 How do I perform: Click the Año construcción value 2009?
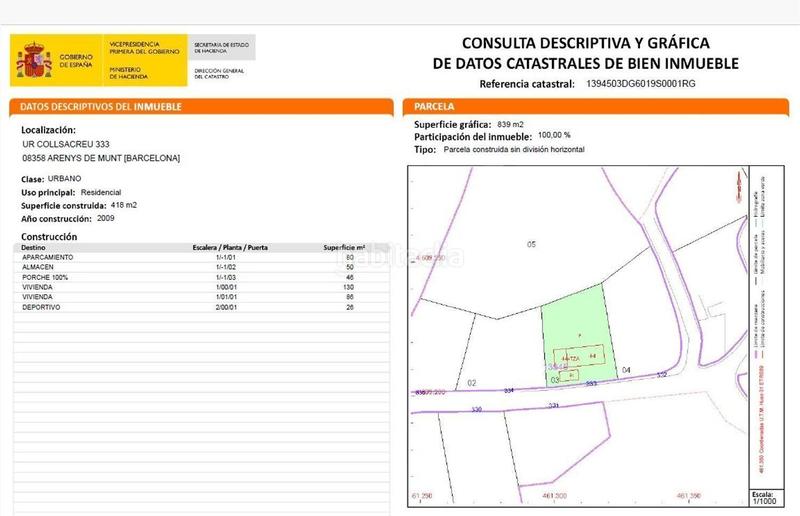(x=109, y=218)
